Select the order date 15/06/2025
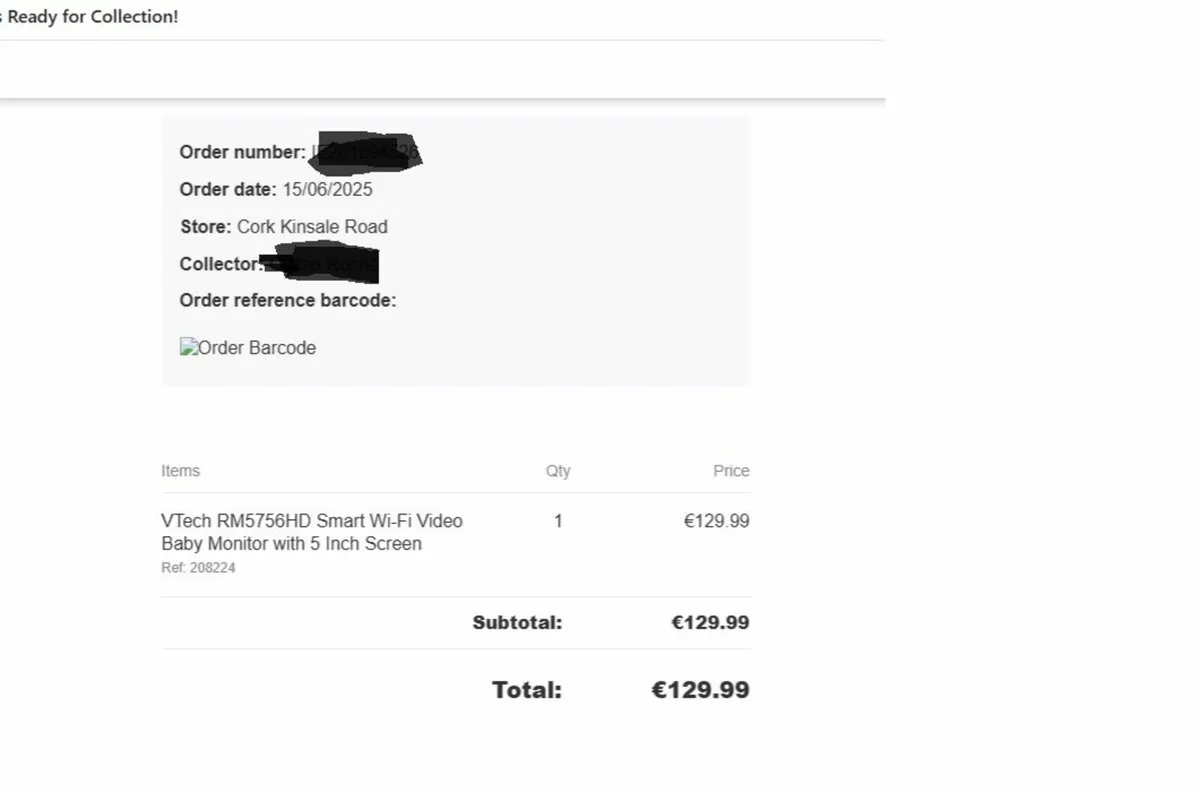This screenshot has width=1200, height=792. (327, 189)
